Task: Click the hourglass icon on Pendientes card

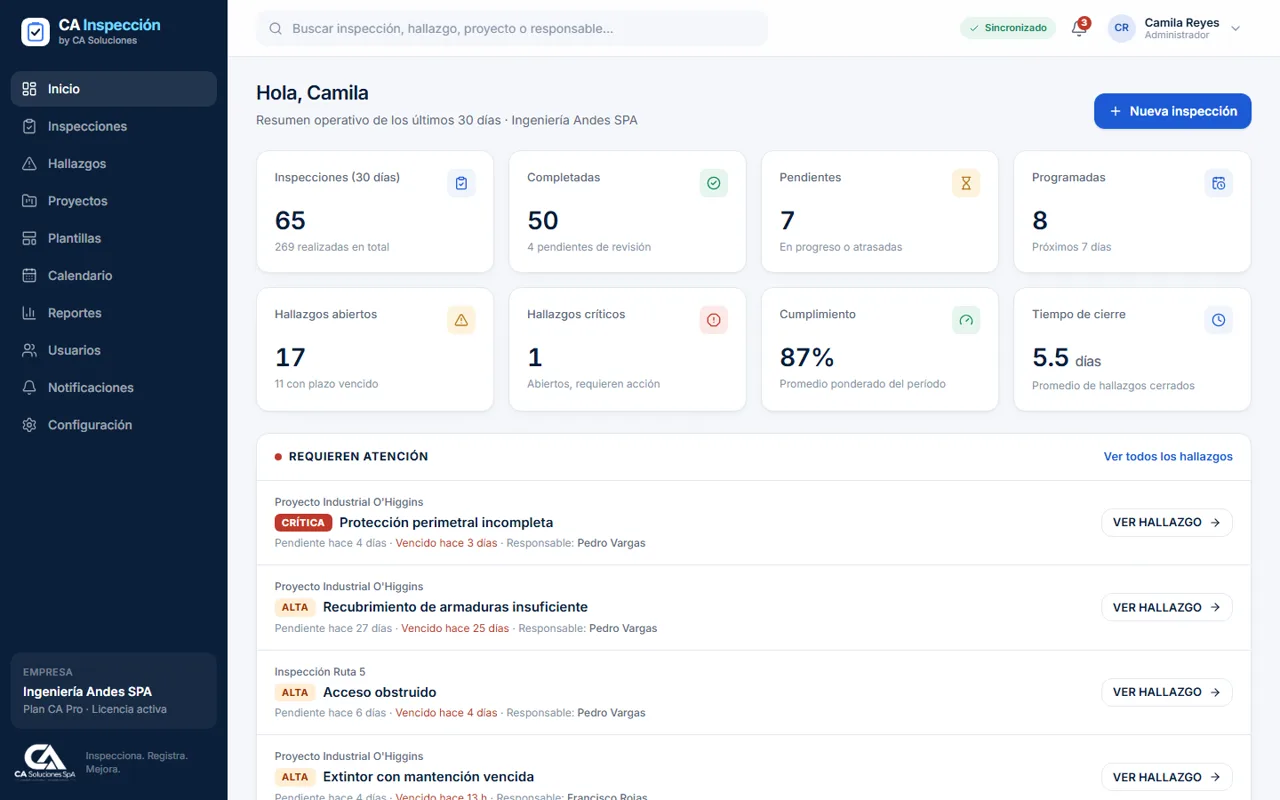Action: [966, 183]
